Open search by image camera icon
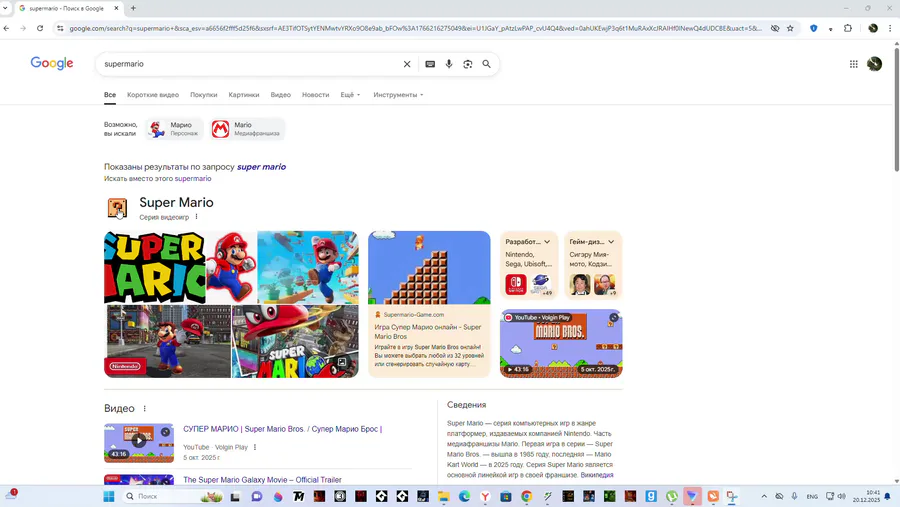The height and width of the screenshot is (507, 900). point(468,64)
